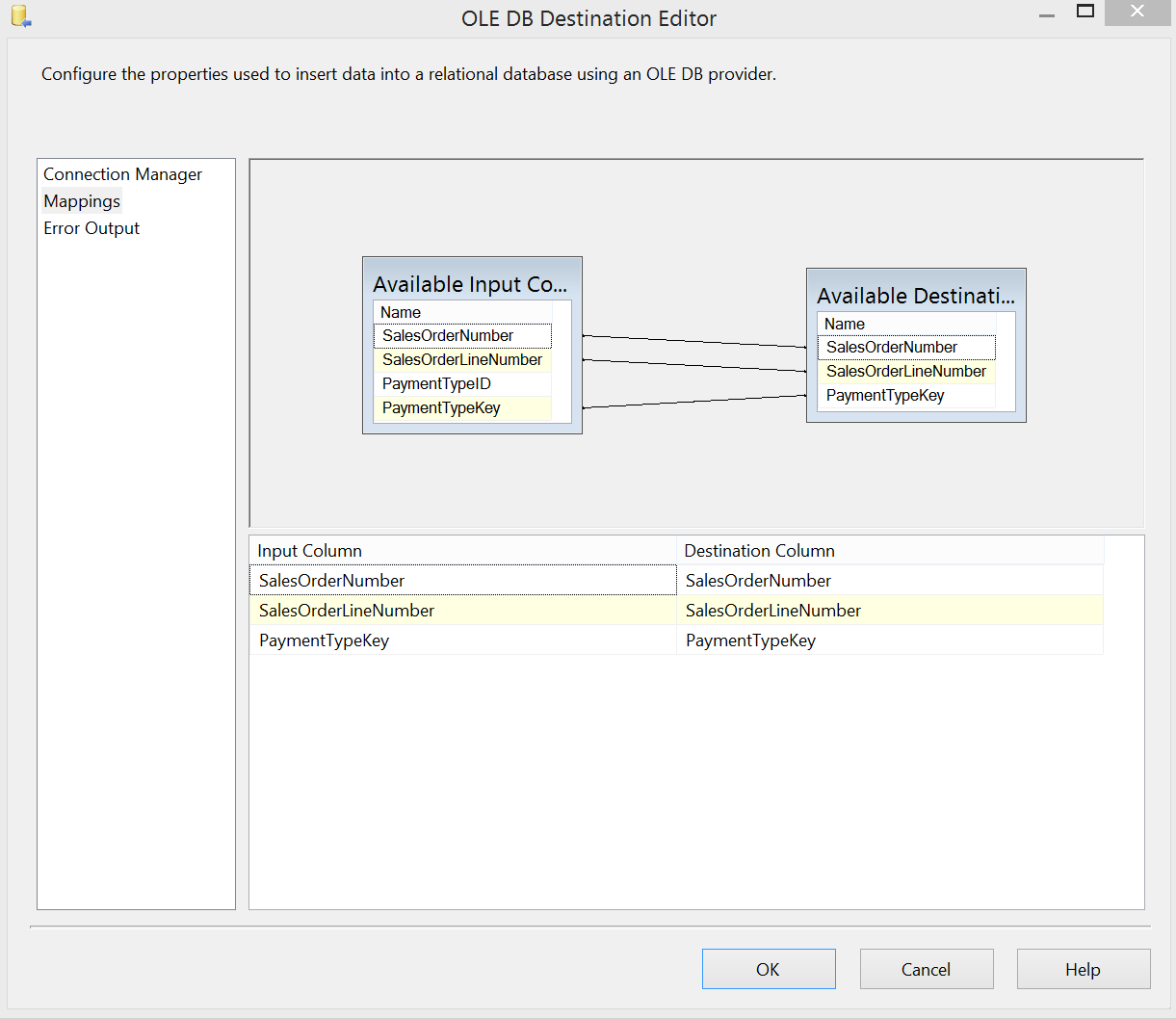The image size is (1176, 1019).
Task: Click the Input Column grid header
Action: 462,551
